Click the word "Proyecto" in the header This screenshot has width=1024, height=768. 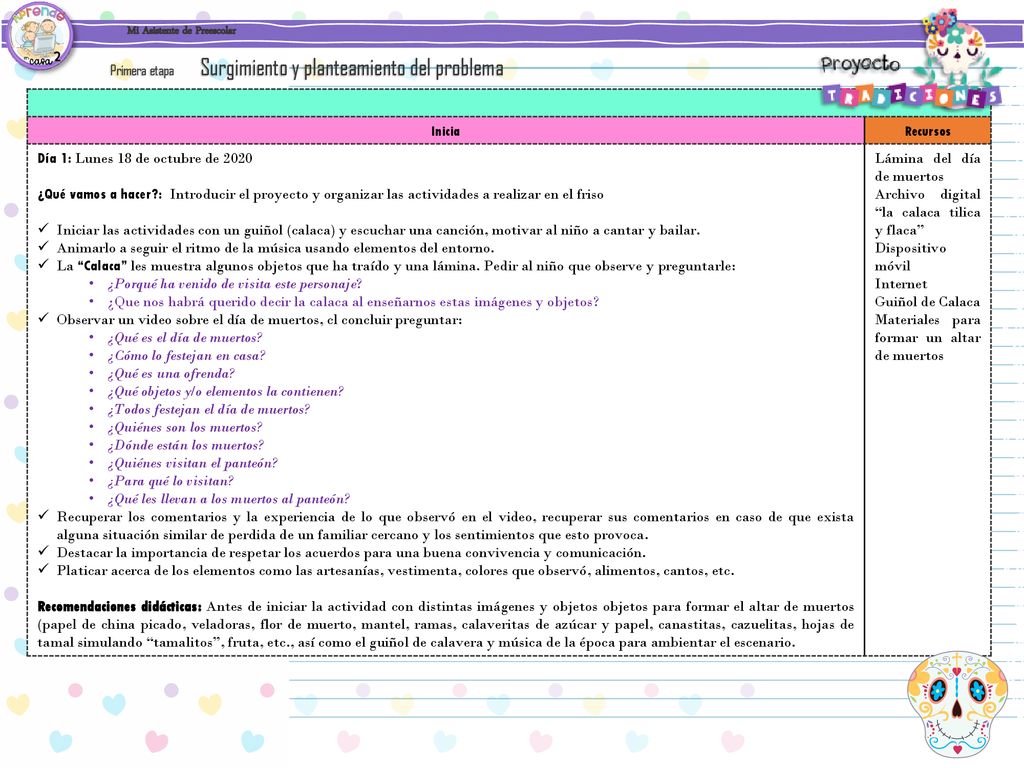pyautogui.click(x=860, y=63)
